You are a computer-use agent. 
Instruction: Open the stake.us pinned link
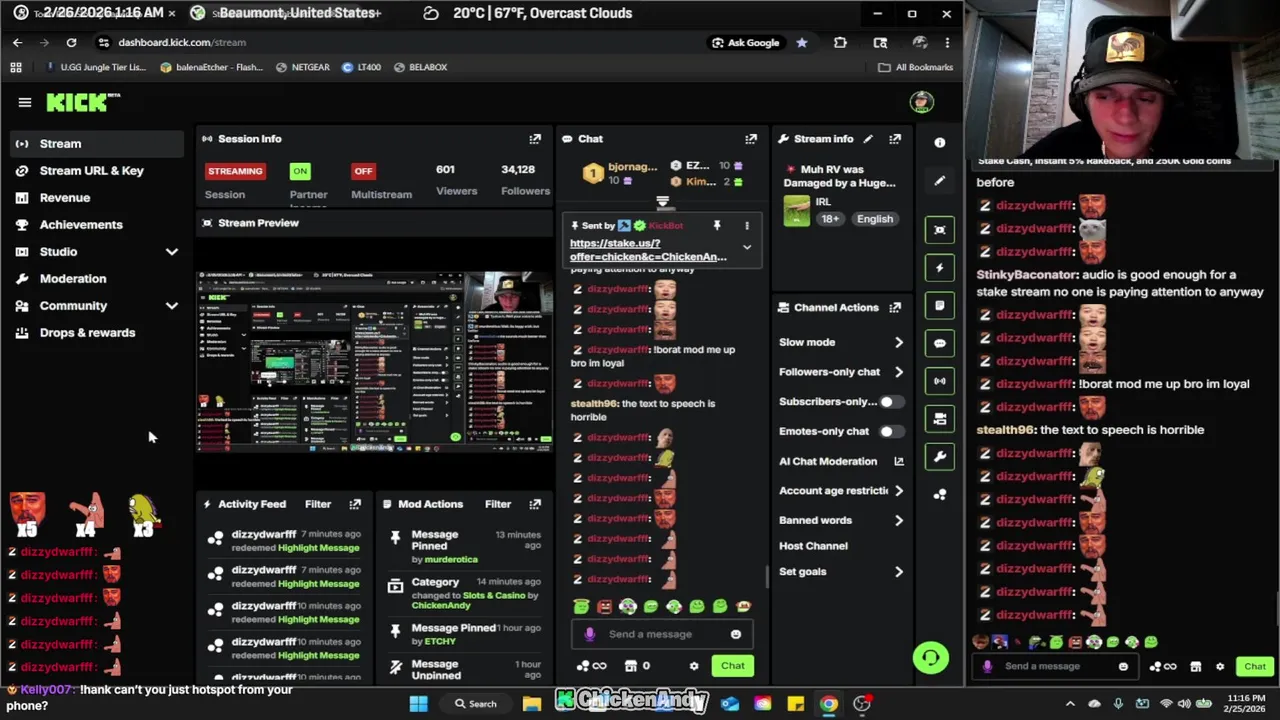(x=648, y=250)
